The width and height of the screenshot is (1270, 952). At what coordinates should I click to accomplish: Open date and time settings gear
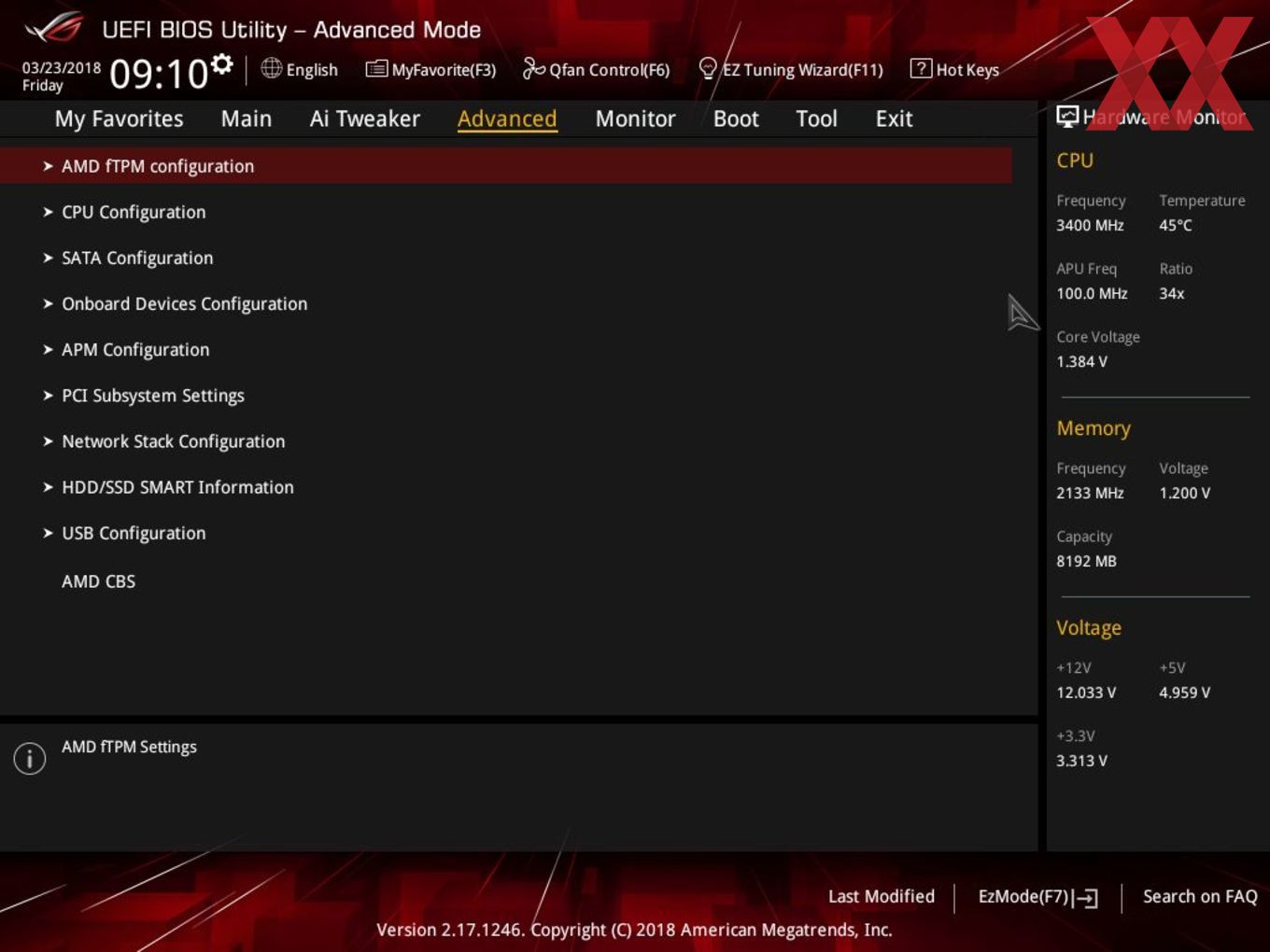coord(222,63)
